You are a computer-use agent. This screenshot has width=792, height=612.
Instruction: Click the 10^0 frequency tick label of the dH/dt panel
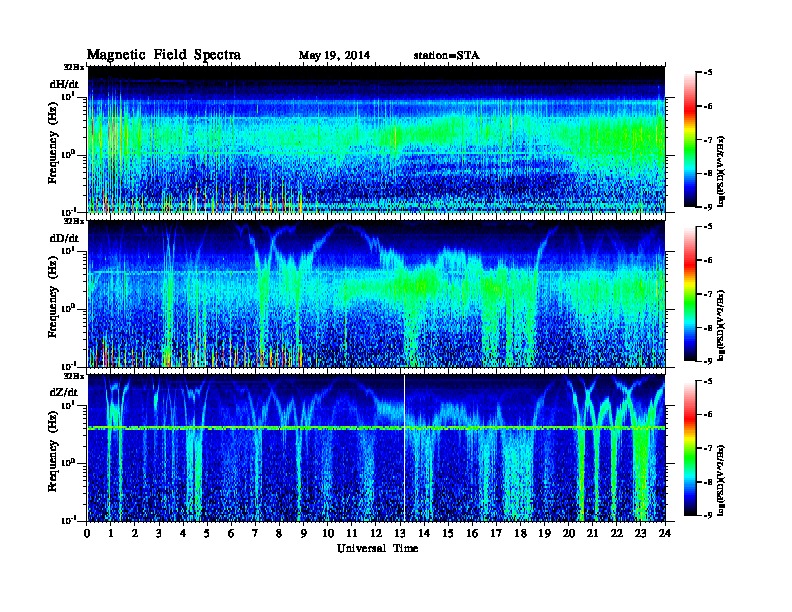68,154
